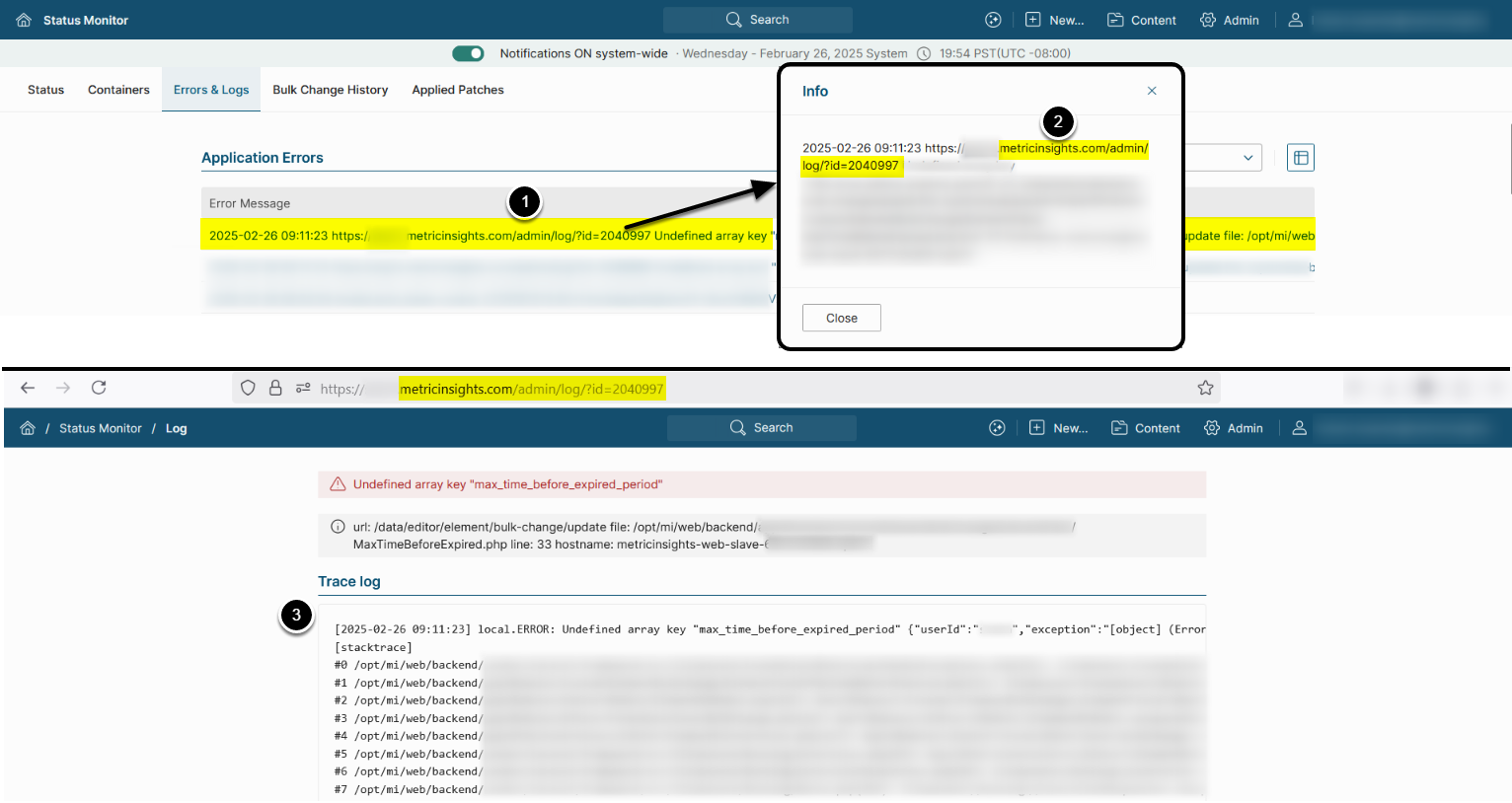The width and height of the screenshot is (1512, 803).
Task: Click the [stacktrace] line in trace log
Action: tap(373, 647)
